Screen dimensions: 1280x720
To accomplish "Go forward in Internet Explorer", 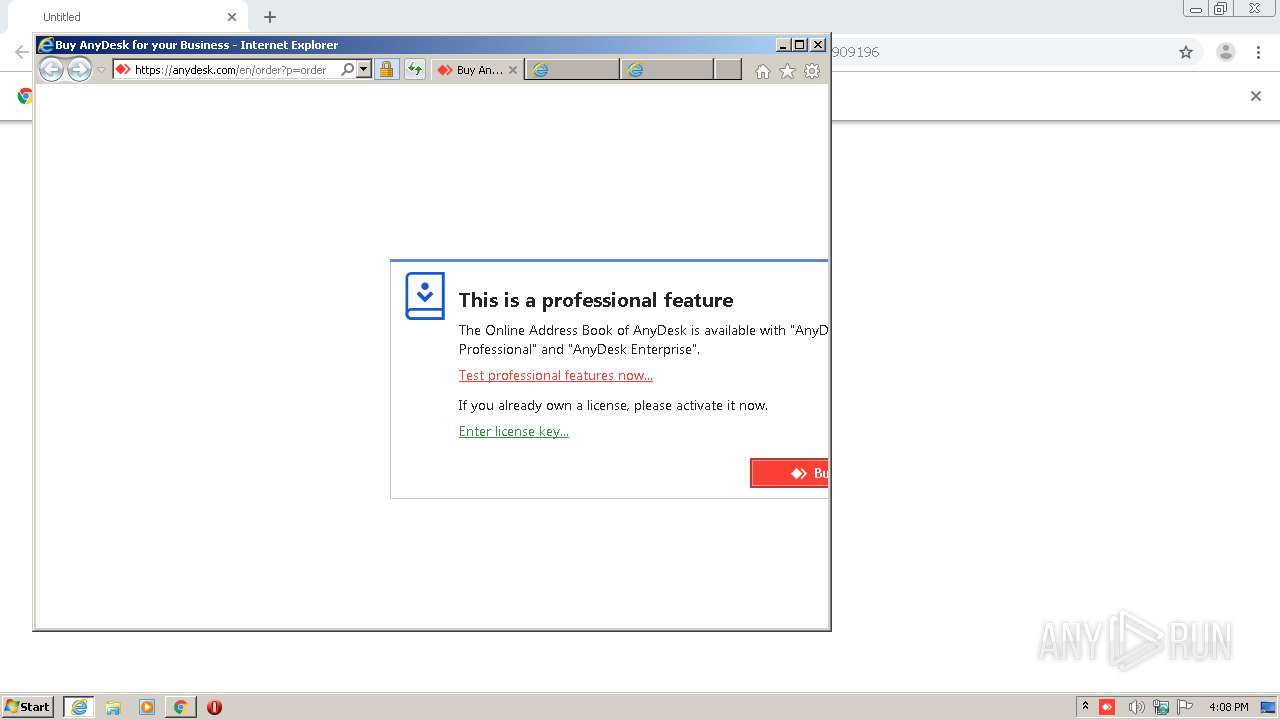I will 79,69.
